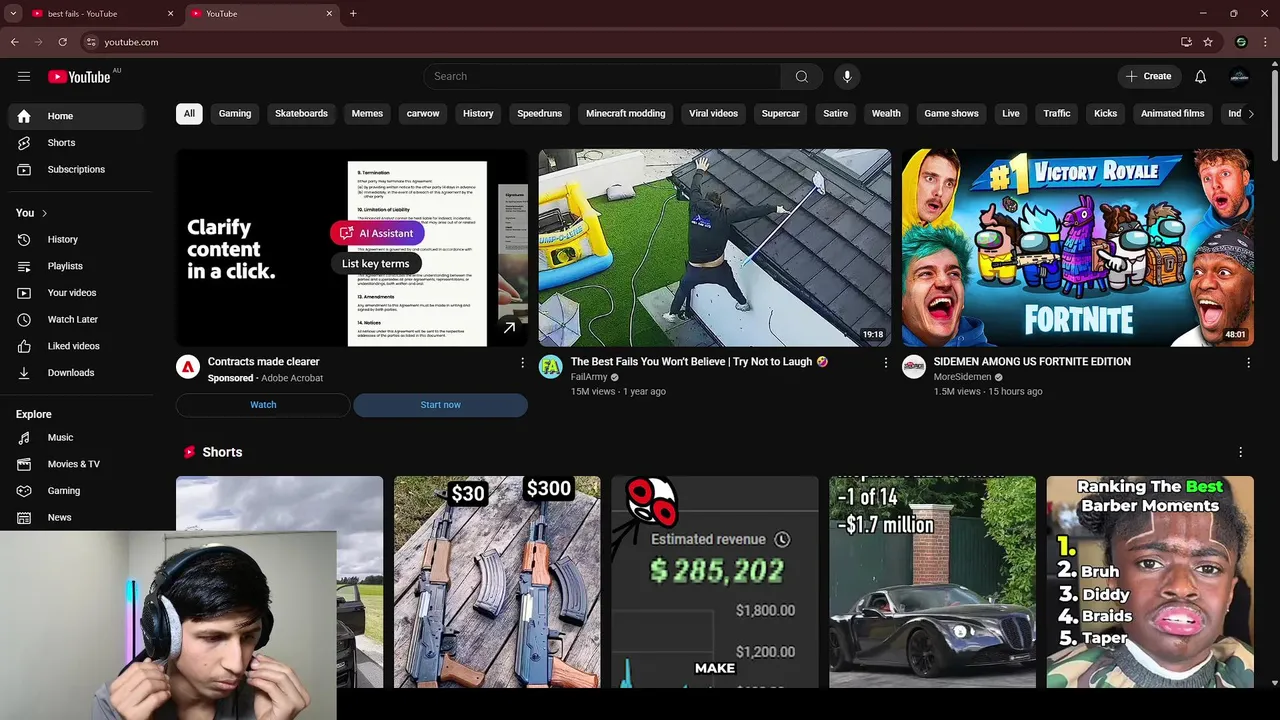Click the Watch button on the ad
The width and height of the screenshot is (1280, 720).
pos(263,405)
